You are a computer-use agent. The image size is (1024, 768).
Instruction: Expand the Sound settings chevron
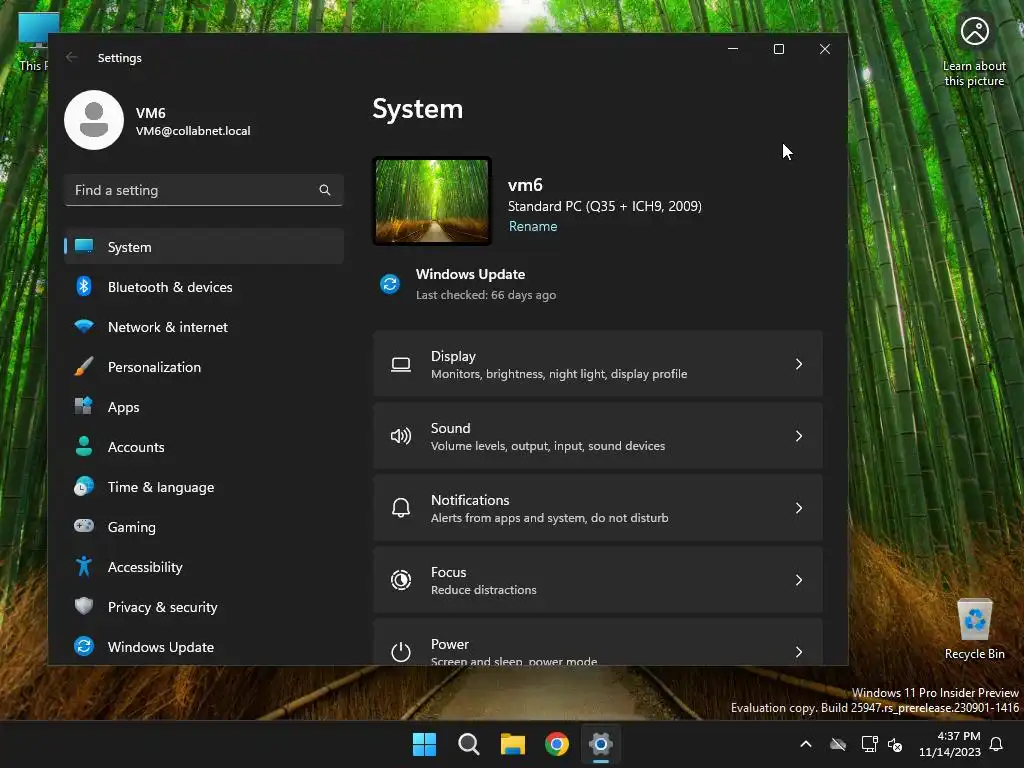(x=799, y=436)
